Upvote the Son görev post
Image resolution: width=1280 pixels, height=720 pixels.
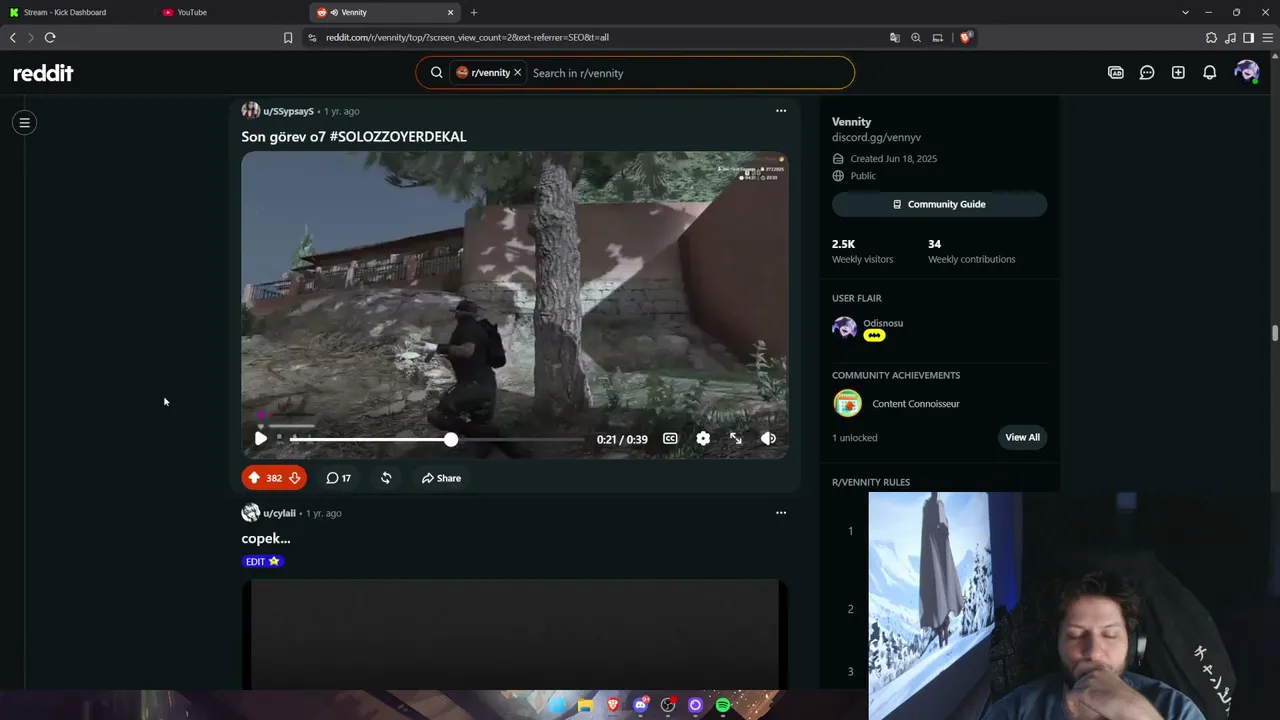coord(254,478)
